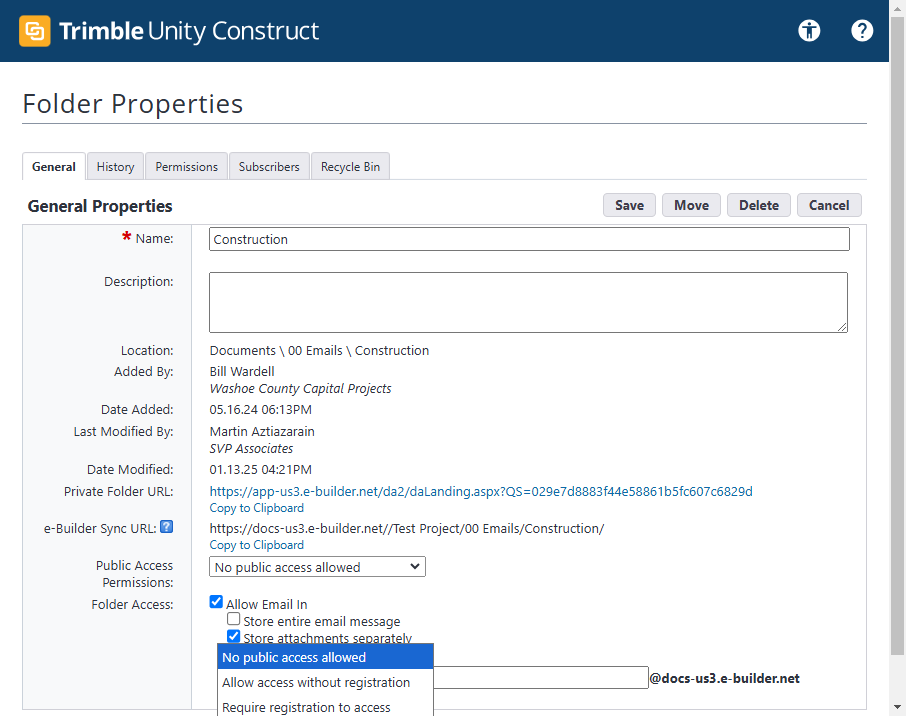Image resolution: width=906 pixels, height=716 pixels.
Task: Switch to the General tab
Action: (x=54, y=166)
